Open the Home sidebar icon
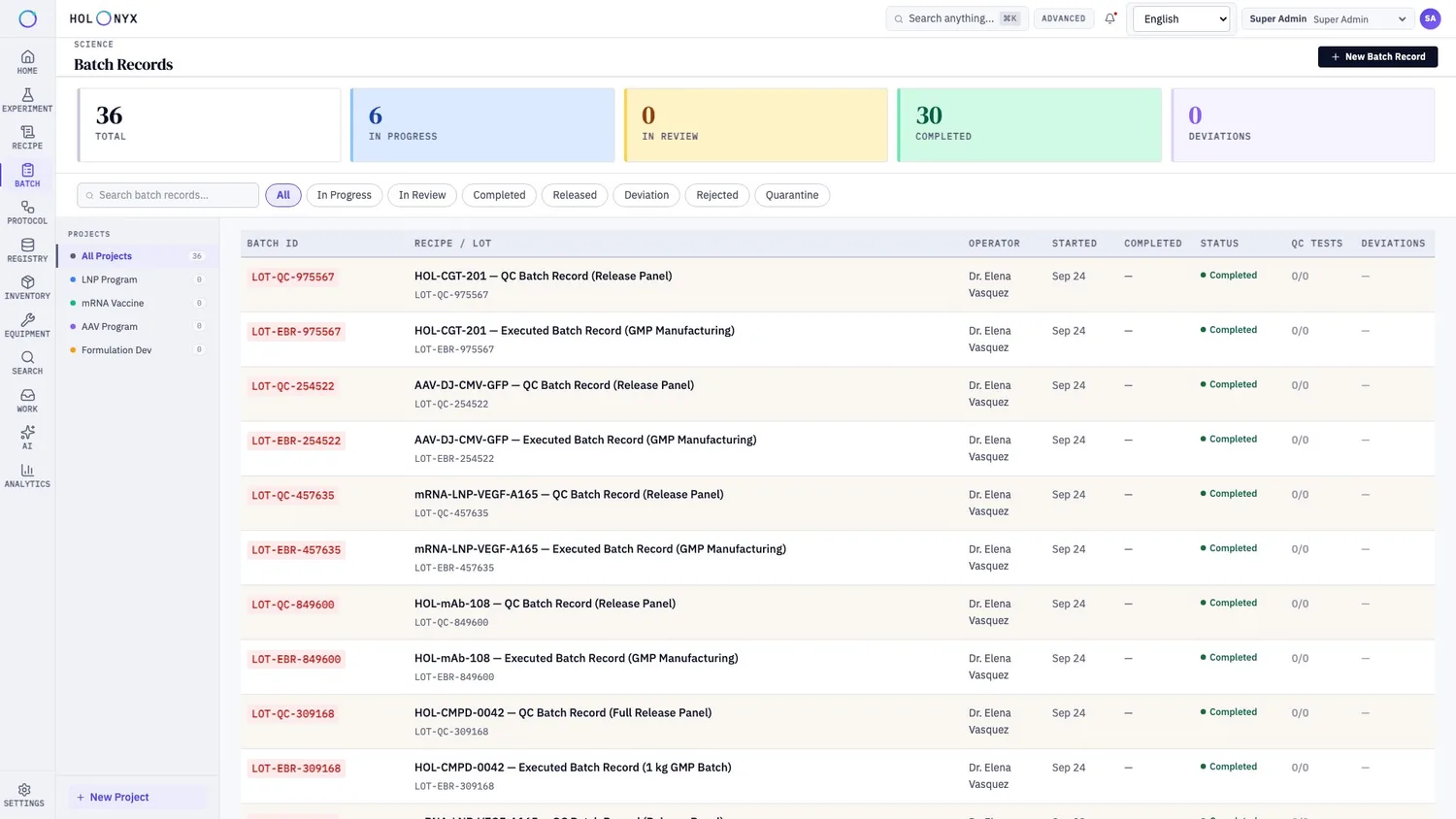 click(x=27, y=62)
